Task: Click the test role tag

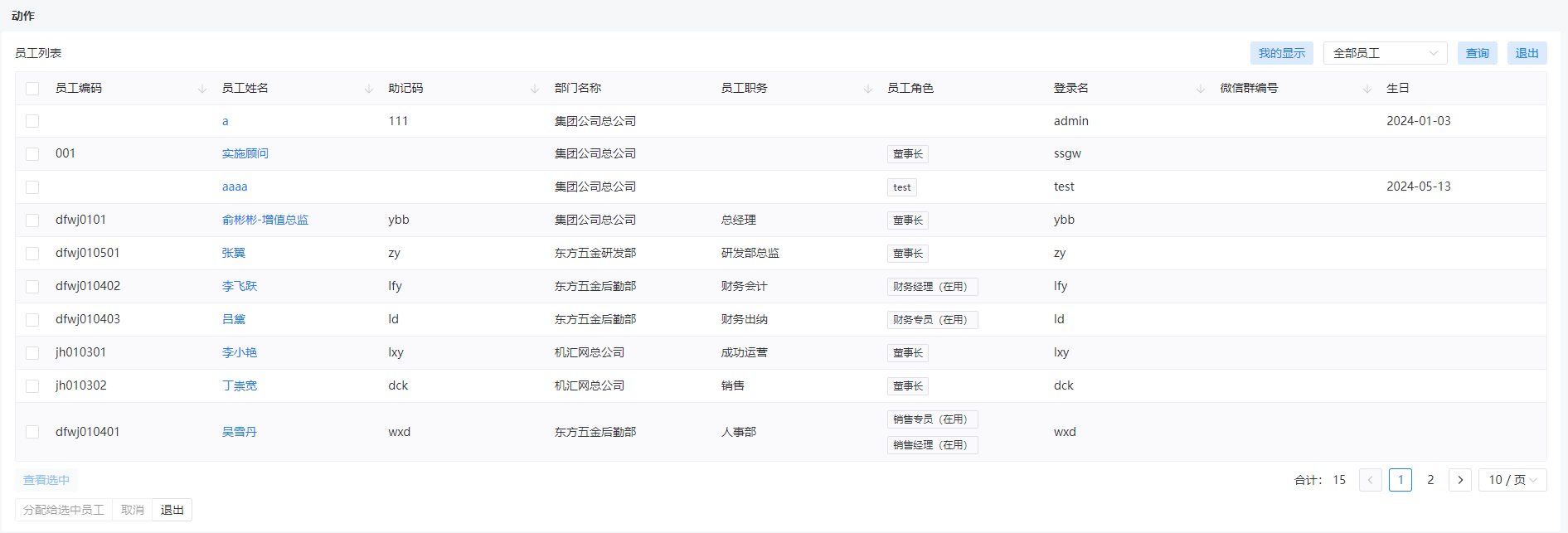Action: pos(902,187)
